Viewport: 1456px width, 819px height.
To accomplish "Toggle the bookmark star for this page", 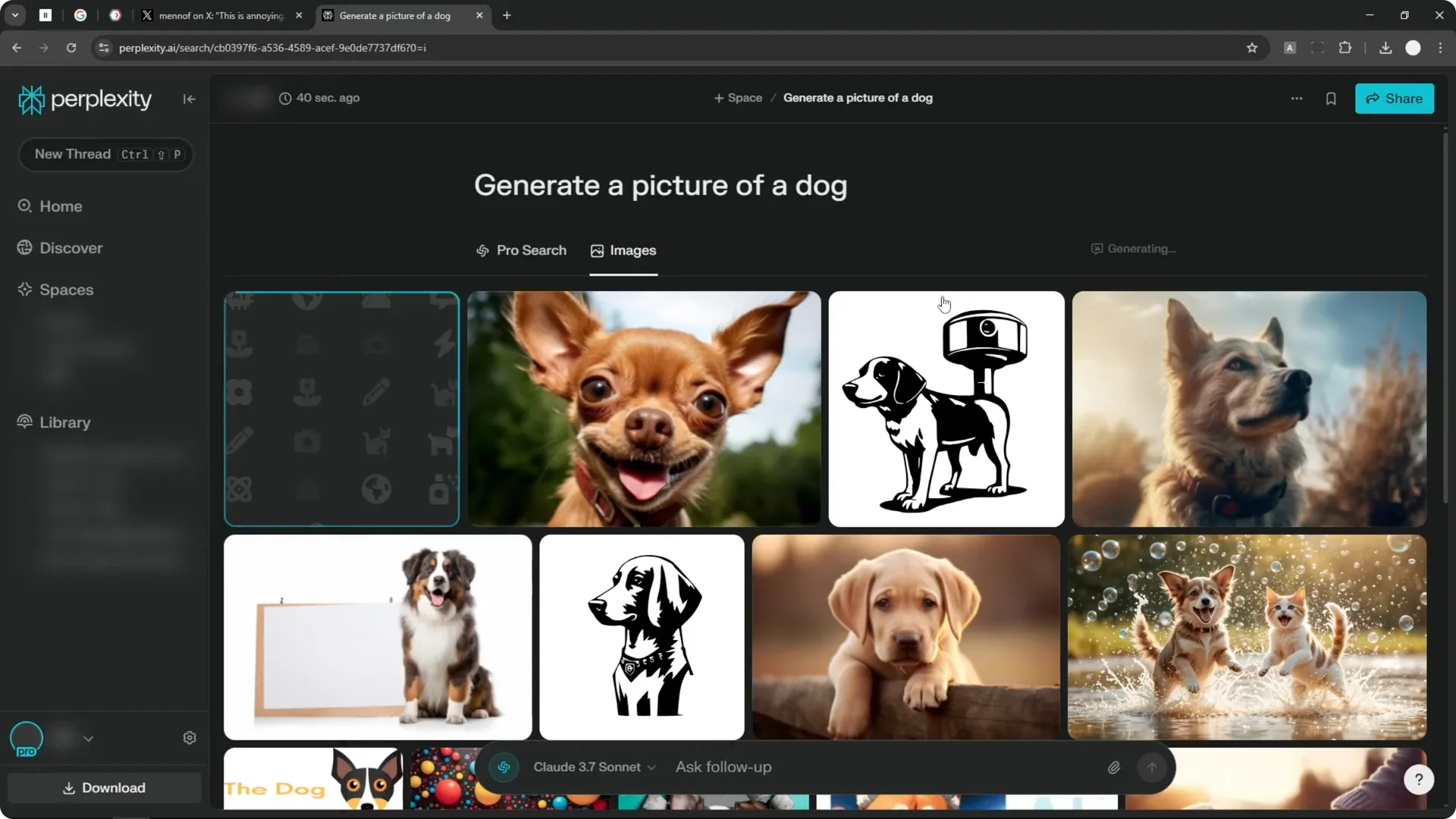I will (1252, 47).
